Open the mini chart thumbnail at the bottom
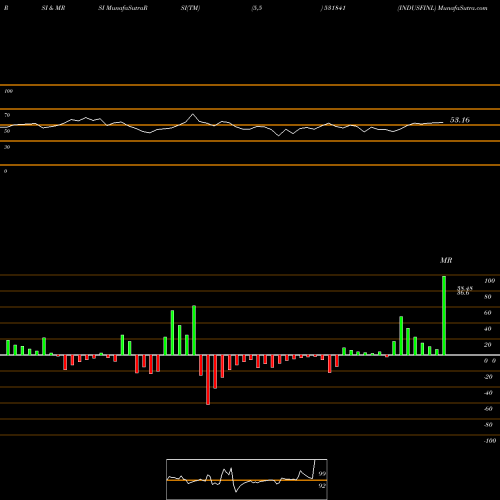Screen dimensions: 500x500 [247, 479]
